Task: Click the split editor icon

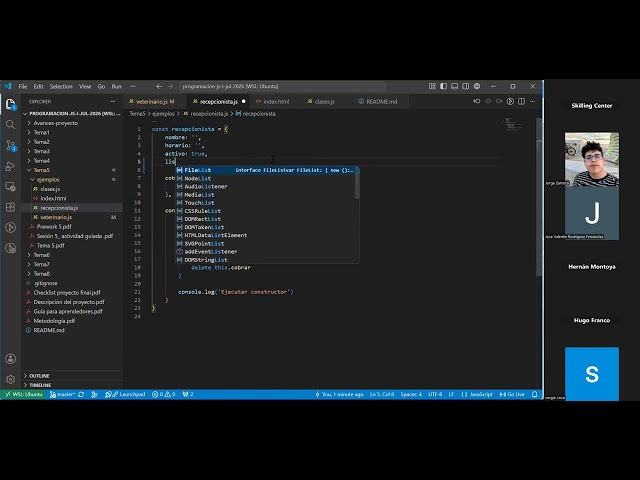Action: (521, 101)
